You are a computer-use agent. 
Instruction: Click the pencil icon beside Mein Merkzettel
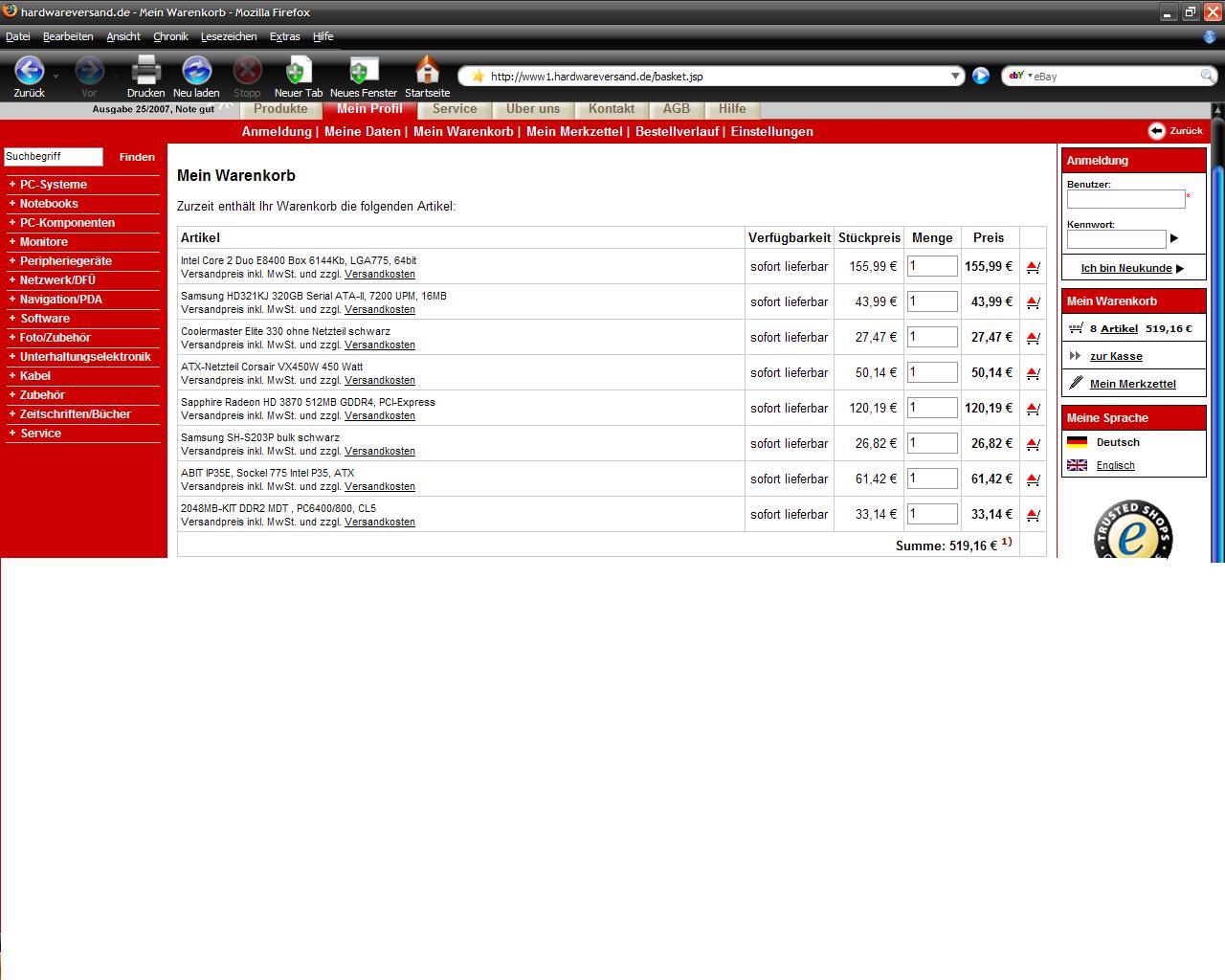[1076, 383]
